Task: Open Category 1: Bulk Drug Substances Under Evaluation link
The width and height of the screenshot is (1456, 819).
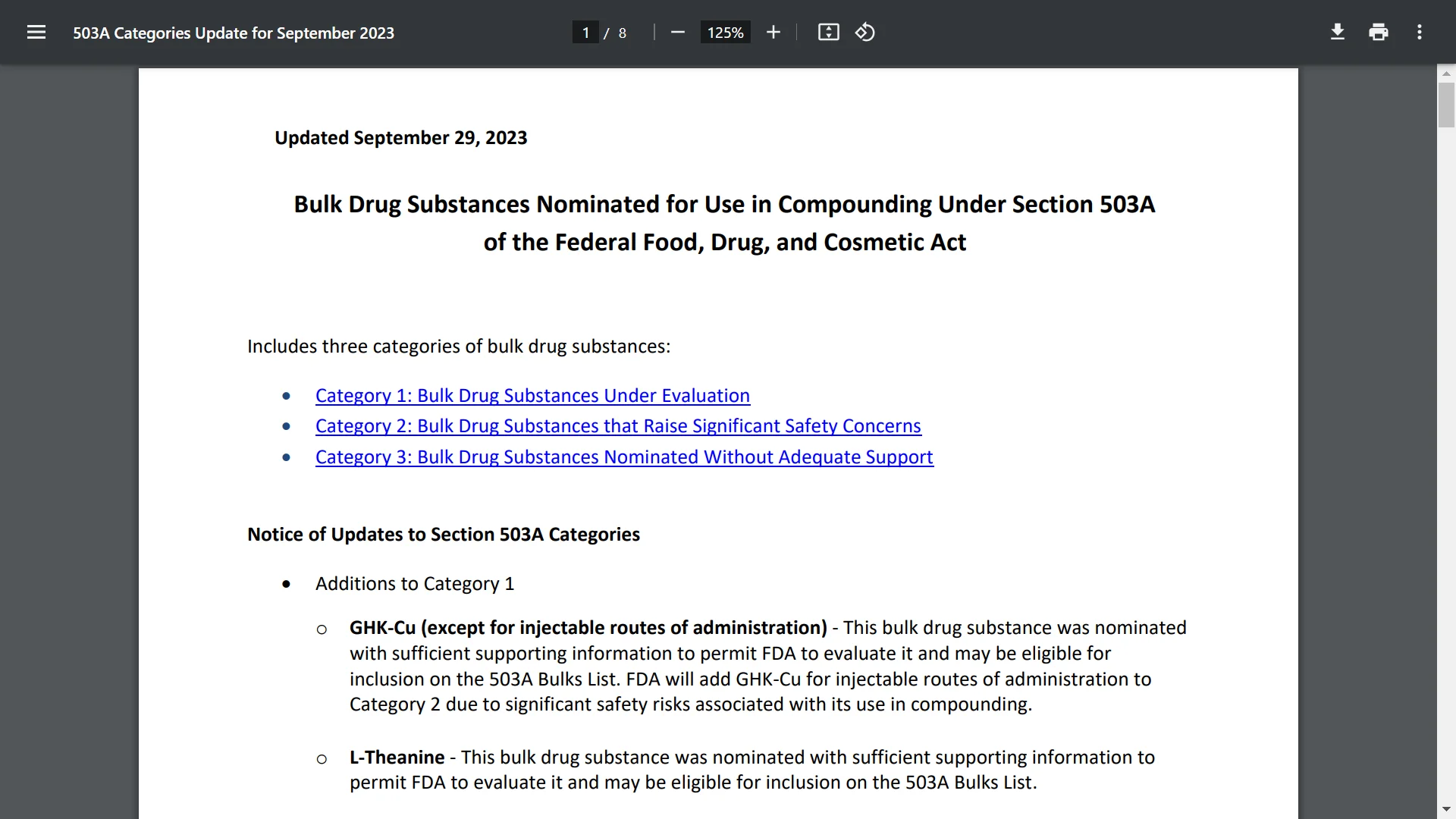Action: point(532,396)
